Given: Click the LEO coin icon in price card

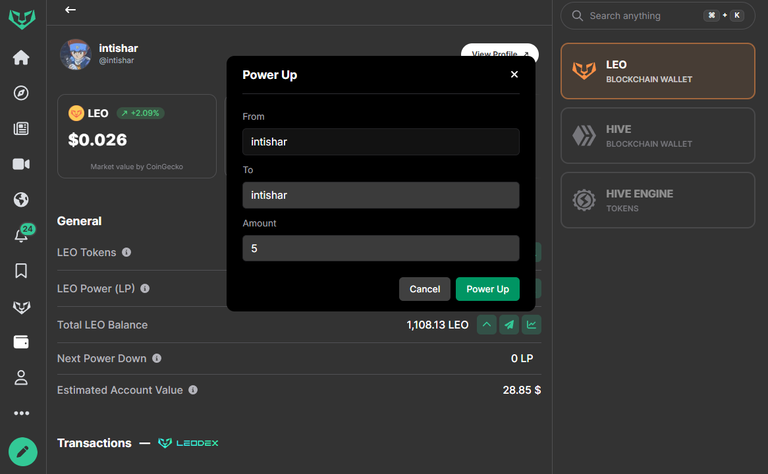Looking at the screenshot, I should pos(76,113).
